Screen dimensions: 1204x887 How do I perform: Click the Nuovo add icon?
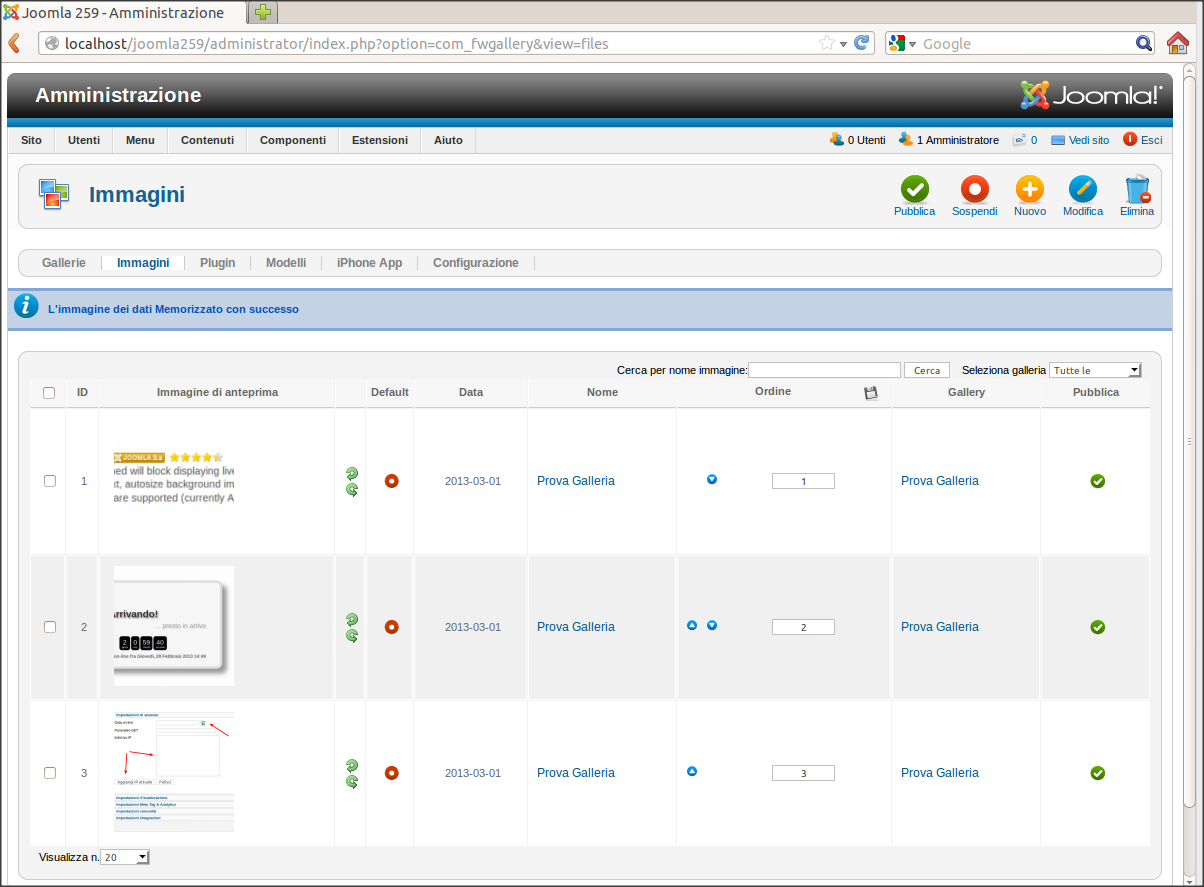point(1029,189)
